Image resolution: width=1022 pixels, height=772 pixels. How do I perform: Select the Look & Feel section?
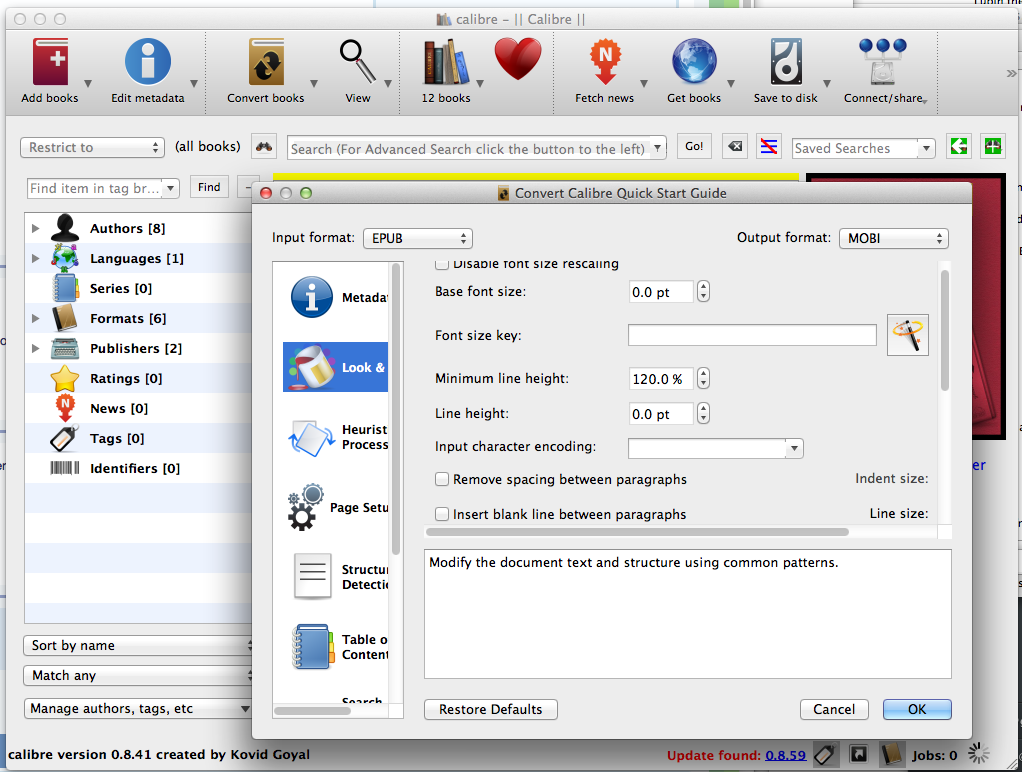(336, 367)
